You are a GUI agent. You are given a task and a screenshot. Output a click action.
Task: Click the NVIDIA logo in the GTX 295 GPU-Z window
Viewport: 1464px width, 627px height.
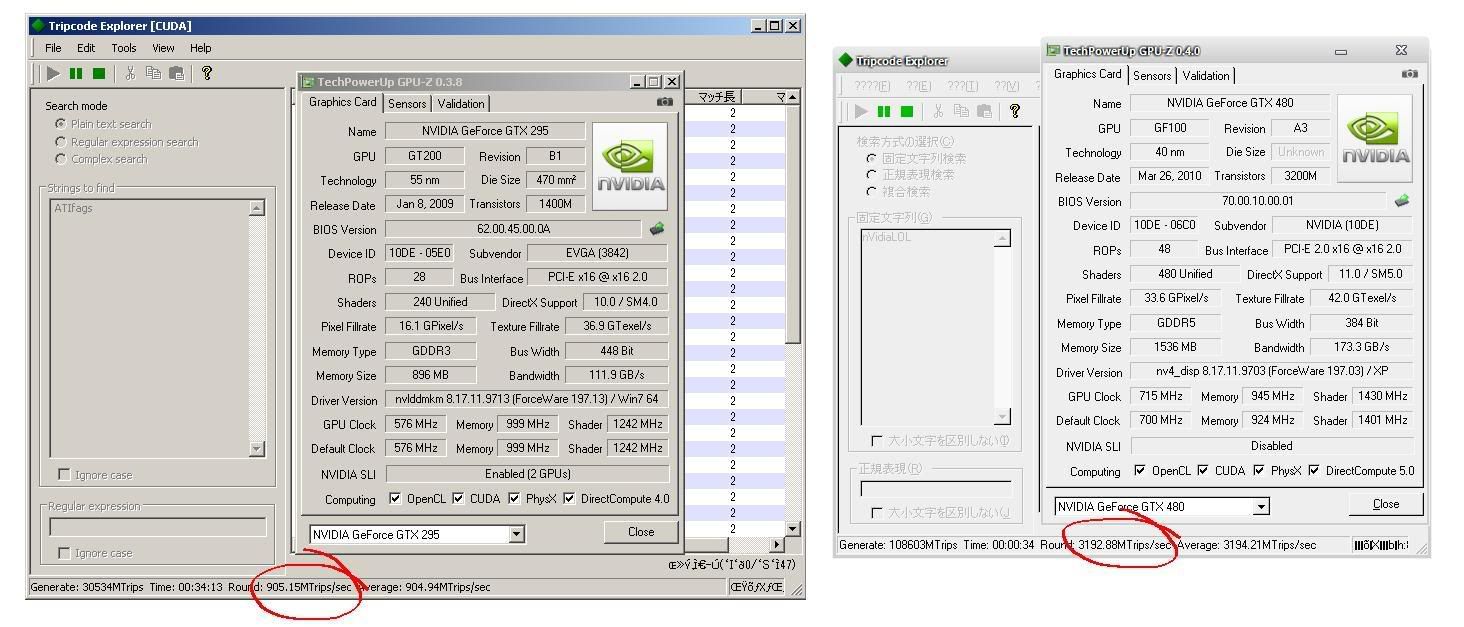point(630,166)
